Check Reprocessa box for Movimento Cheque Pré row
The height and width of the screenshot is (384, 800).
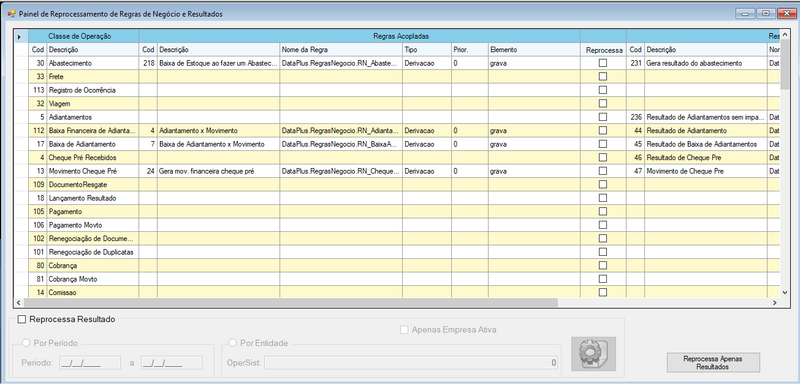coord(603,171)
